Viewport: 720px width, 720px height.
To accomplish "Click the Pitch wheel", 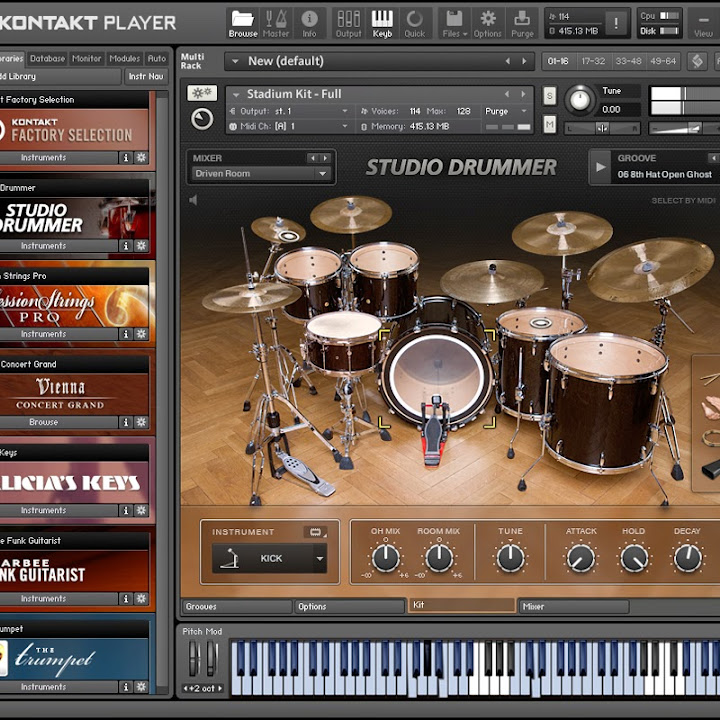I will tap(194, 658).
